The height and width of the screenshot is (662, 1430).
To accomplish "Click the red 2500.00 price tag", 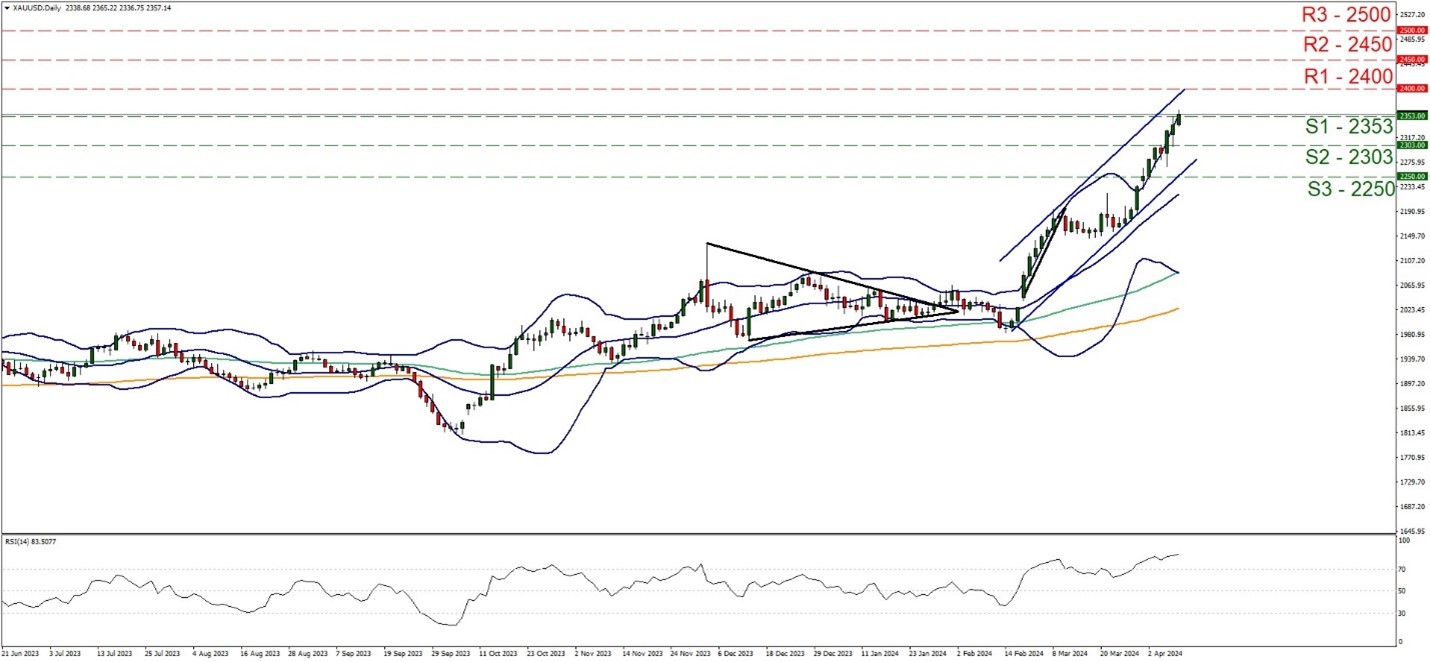I will click(1411, 31).
